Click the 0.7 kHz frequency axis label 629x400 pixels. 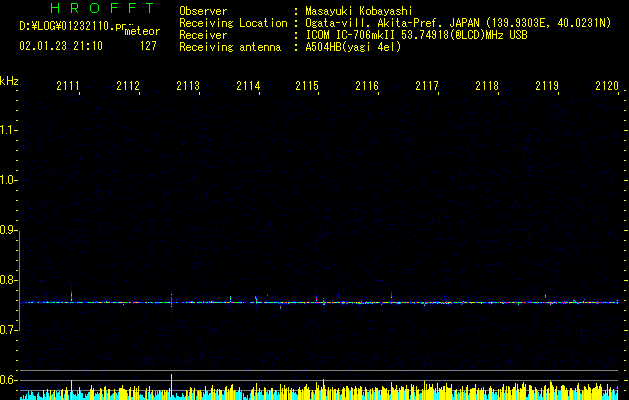coord(8,330)
